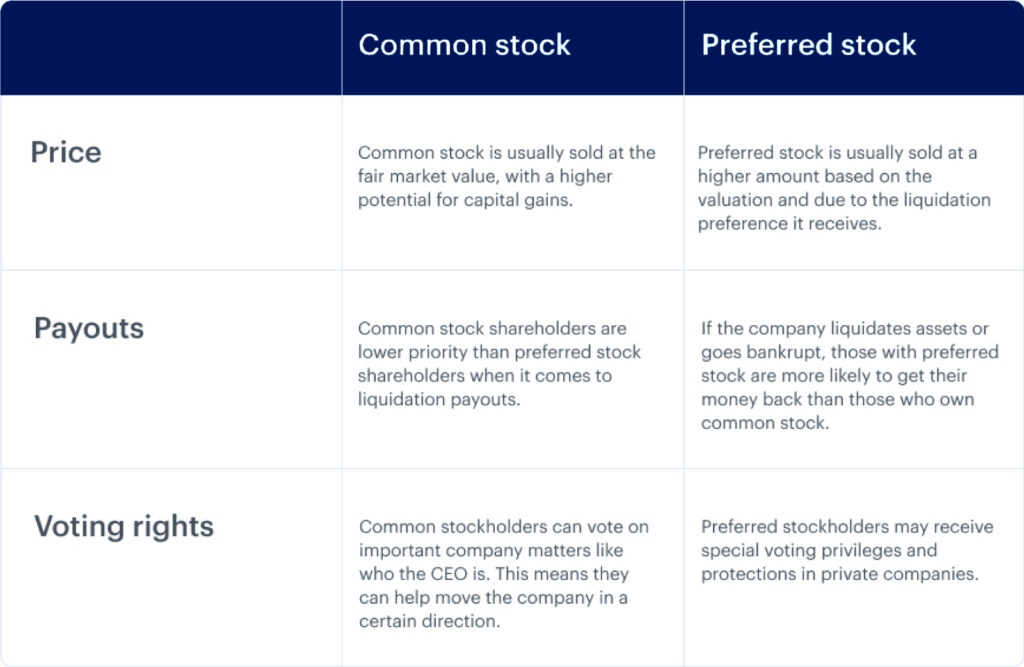Select the preferred stock payouts description paragraph
This screenshot has height=667, width=1024.
coord(849,376)
